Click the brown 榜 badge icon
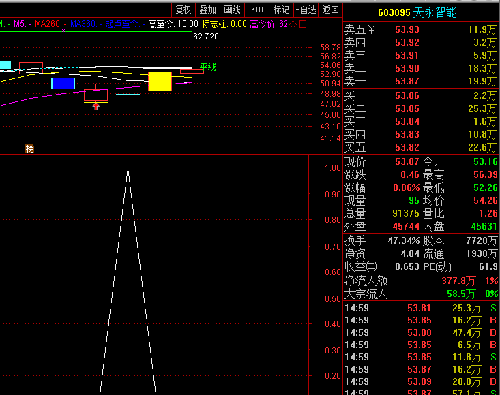Image resolution: width=500 pixels, height=395 pixels. [x=30, y=149]
